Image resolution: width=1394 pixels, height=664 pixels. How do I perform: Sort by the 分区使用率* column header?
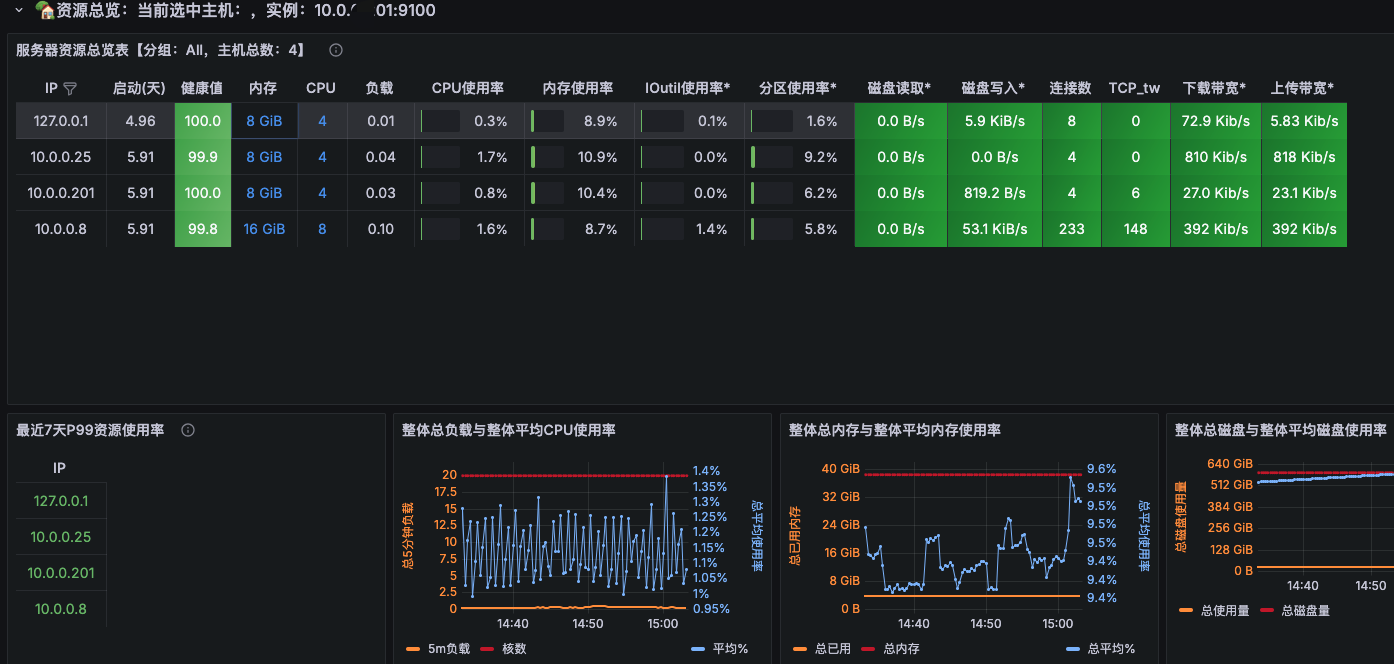click(x=798, y=88)
